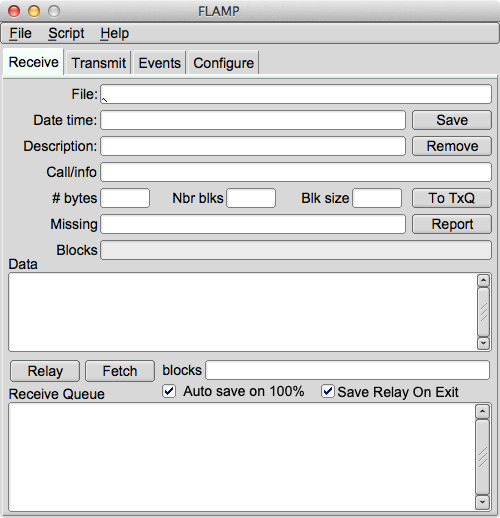Click the Blk size field
The image size is (500, 518).
point(377,198)
